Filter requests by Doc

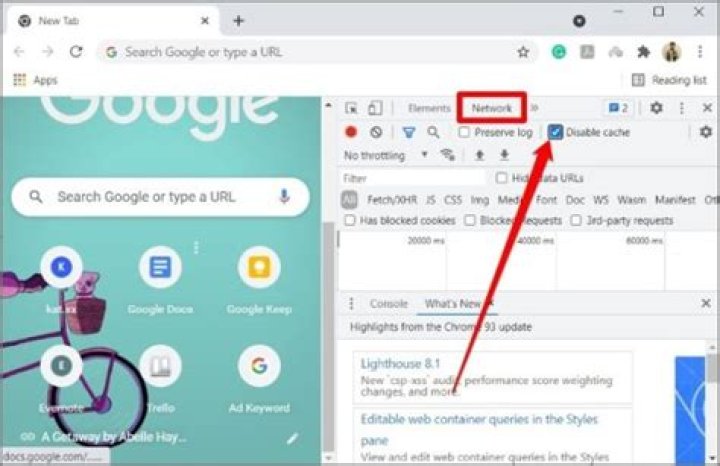(x=575, y=200)
